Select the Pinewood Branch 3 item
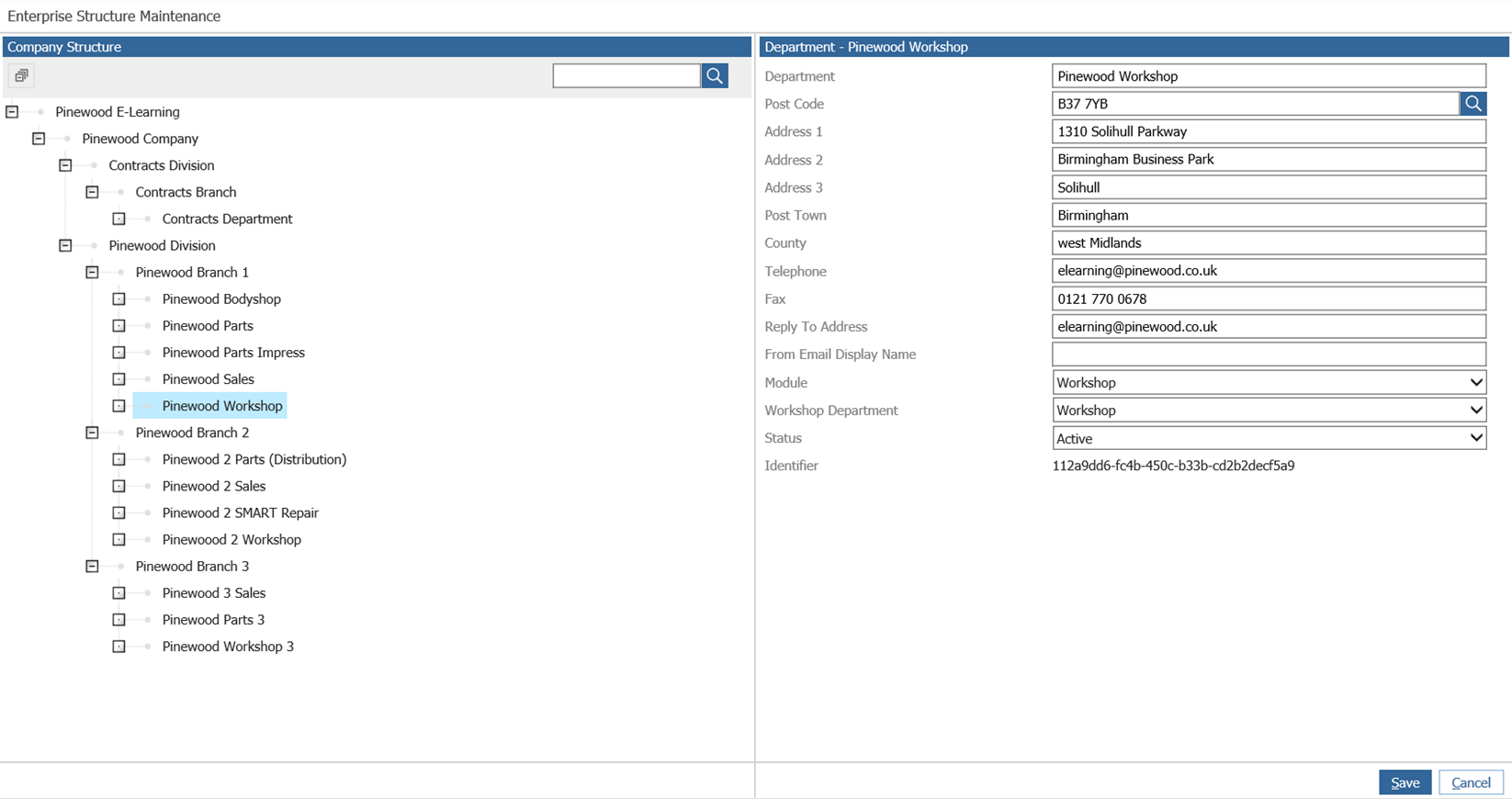Image resolution: width=1512 pixels, height=799 pixels. 192,567
